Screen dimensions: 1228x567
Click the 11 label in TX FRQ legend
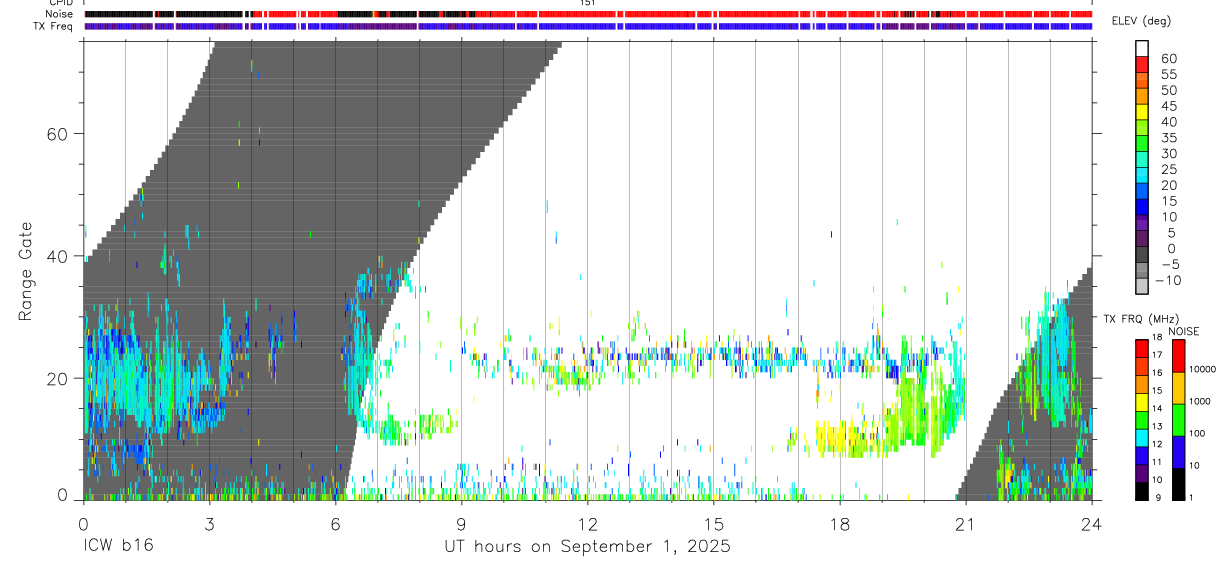click(1156, 463)
